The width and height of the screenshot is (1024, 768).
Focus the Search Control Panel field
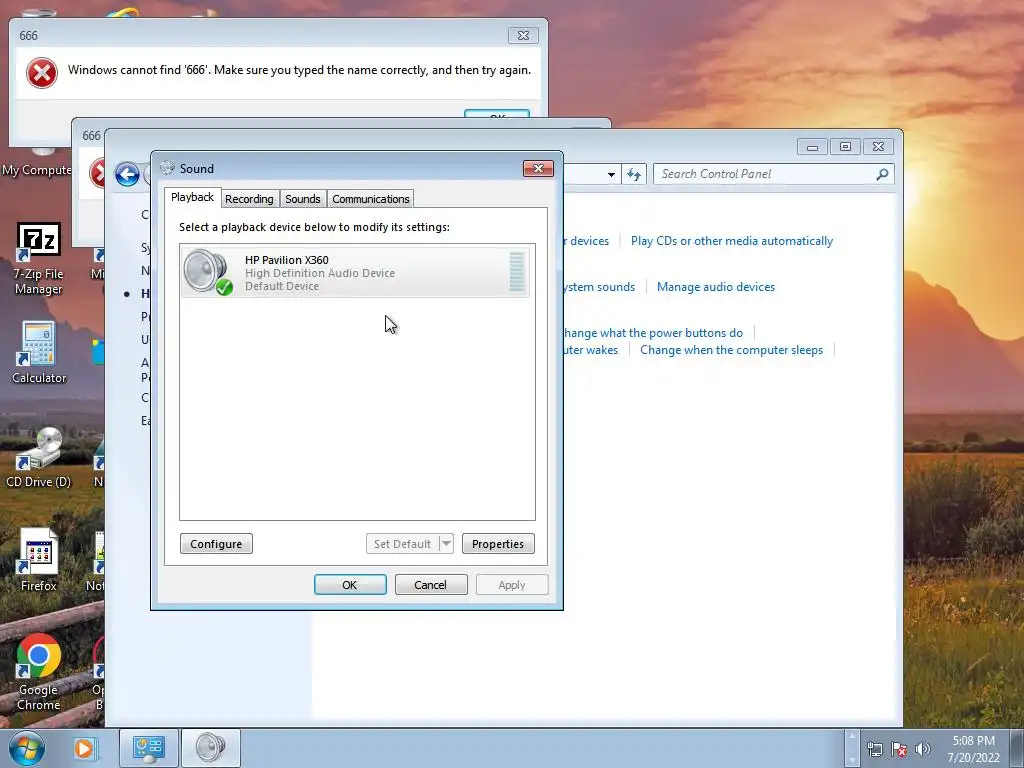773,174
